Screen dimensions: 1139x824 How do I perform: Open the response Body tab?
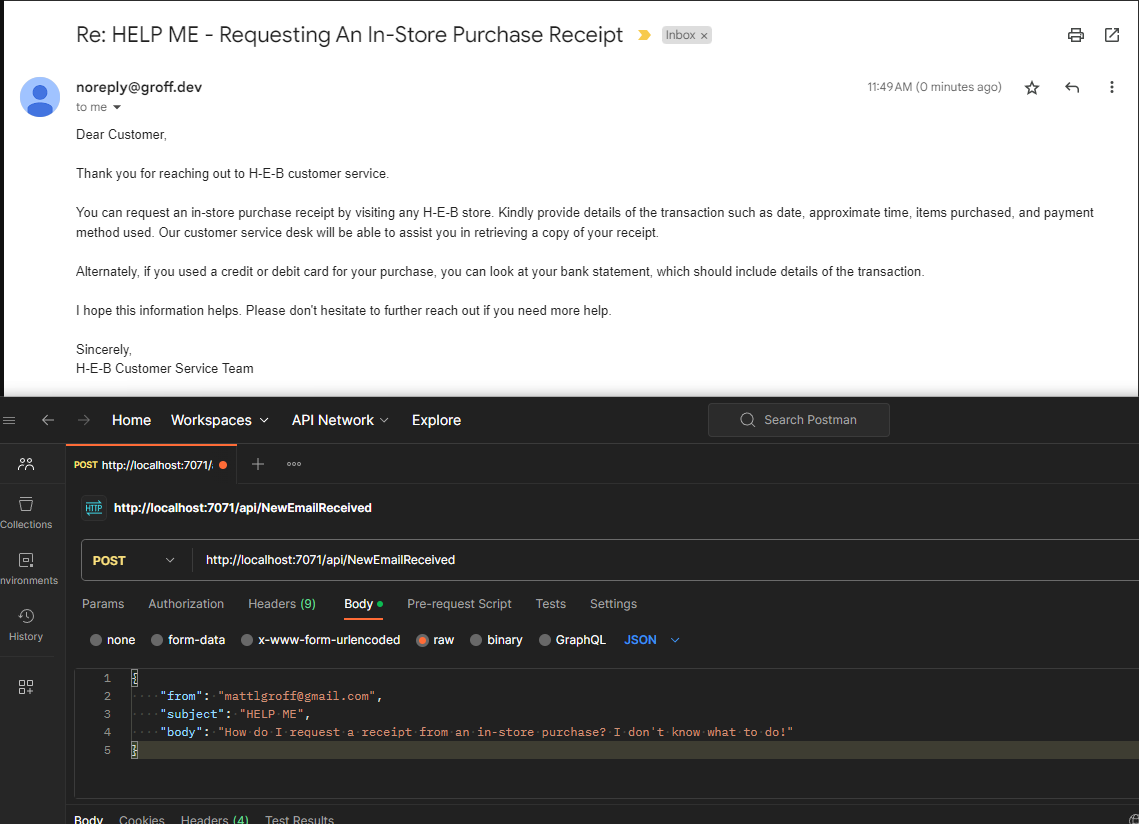(89, 819)
